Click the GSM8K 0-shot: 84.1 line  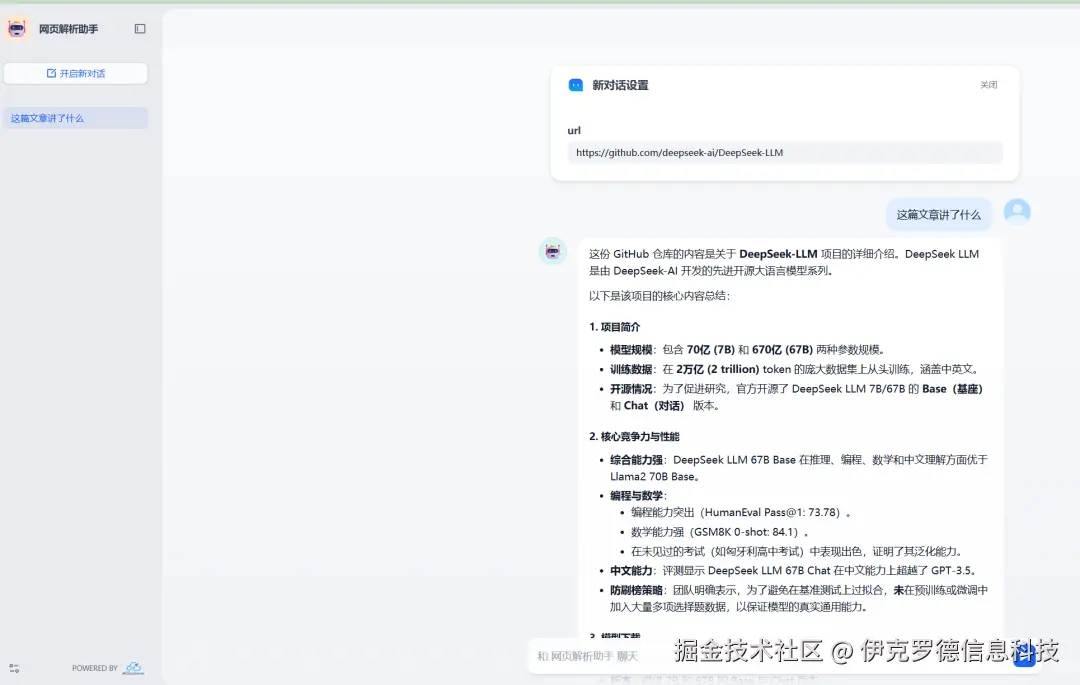(720, 531)
